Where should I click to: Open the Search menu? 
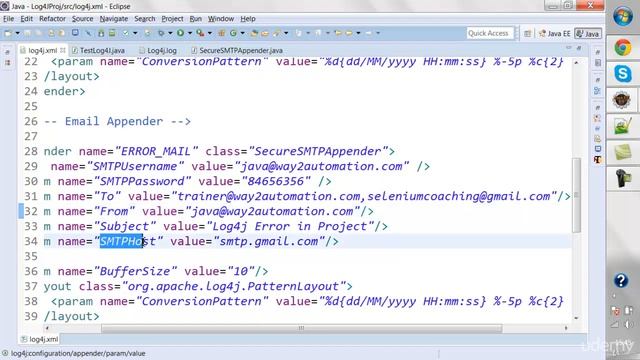coord(145,19)
